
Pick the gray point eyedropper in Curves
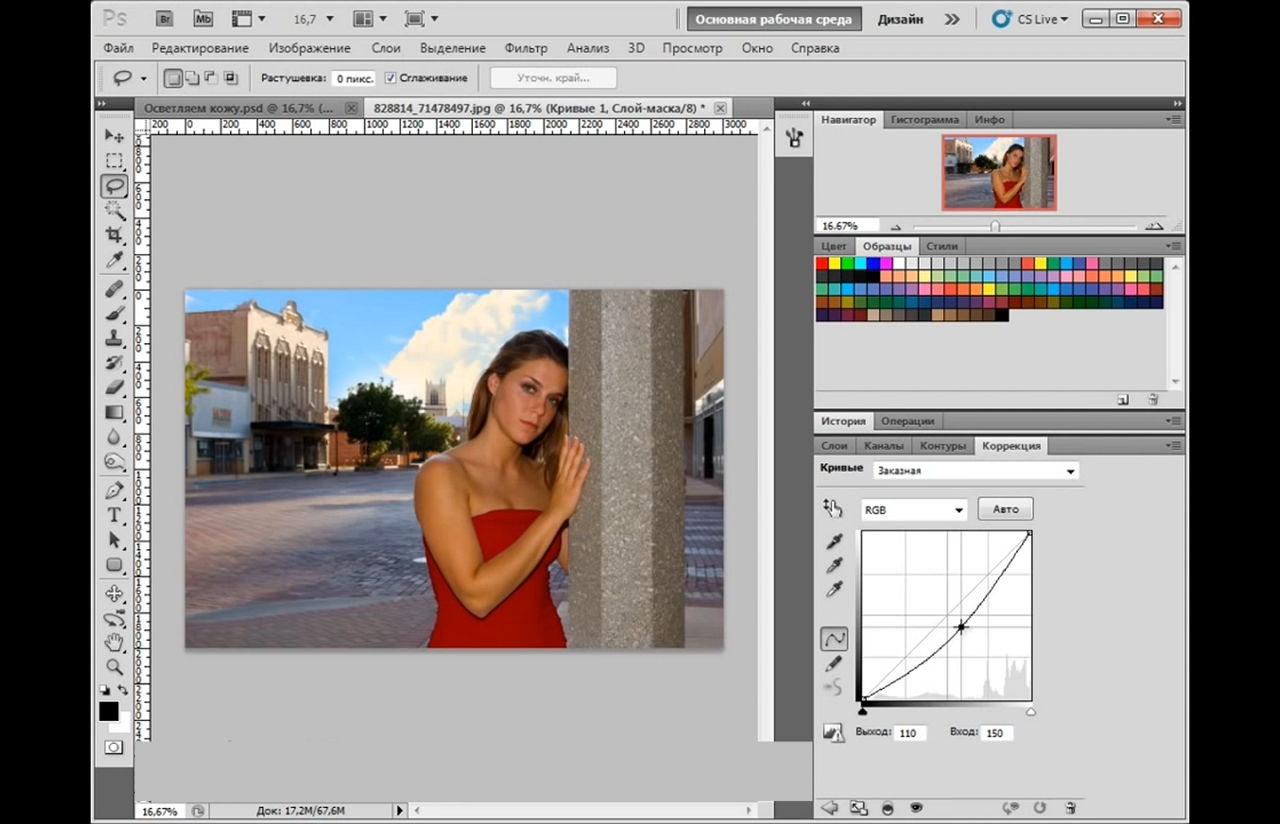833,566
